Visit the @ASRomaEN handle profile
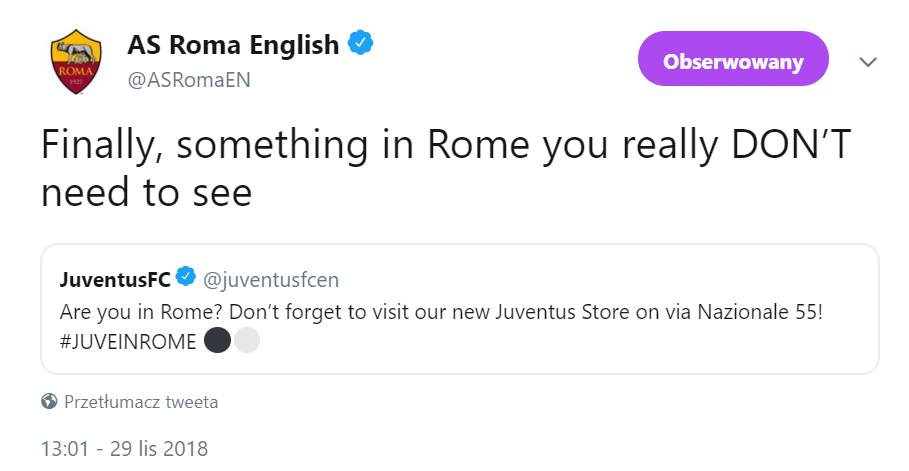Screen dimensions: 909x471 189,80
